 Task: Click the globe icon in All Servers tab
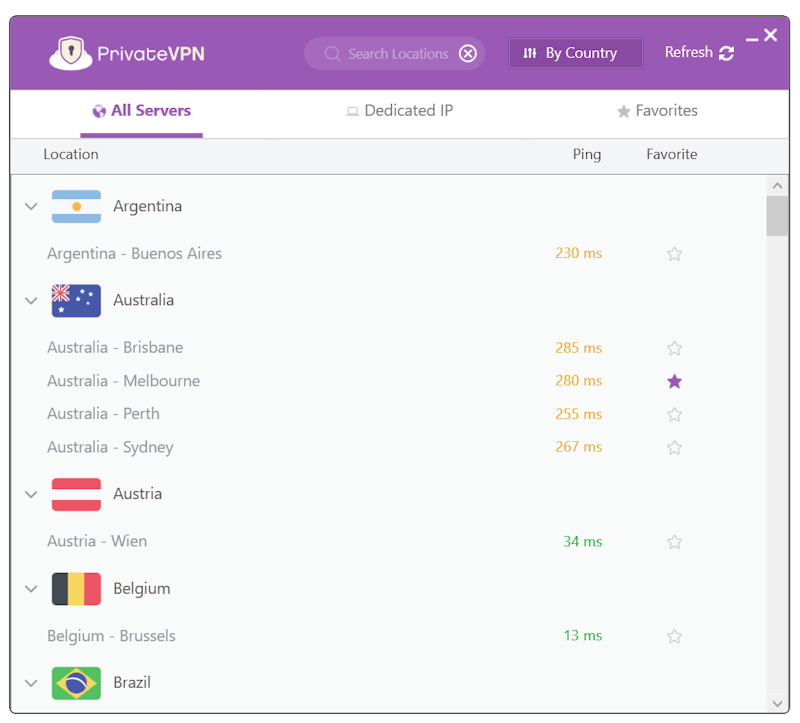tap(99, 111)
